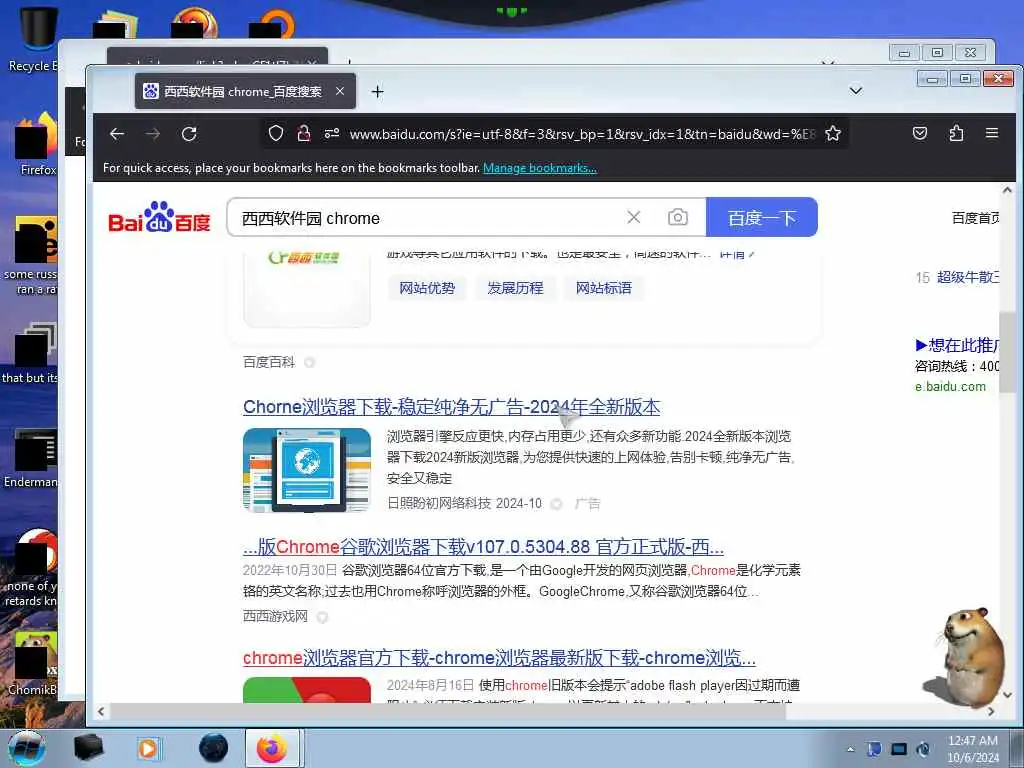1024x768 pixels.
Task: Select the Enderman desktop icon
Action: (30, 458)
